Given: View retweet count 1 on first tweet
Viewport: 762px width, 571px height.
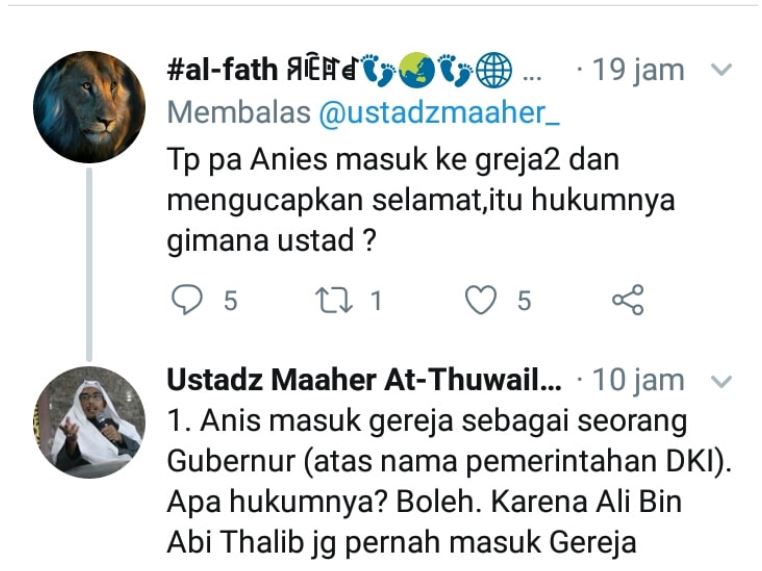Looking at the screenshot, I should (376, 300).
